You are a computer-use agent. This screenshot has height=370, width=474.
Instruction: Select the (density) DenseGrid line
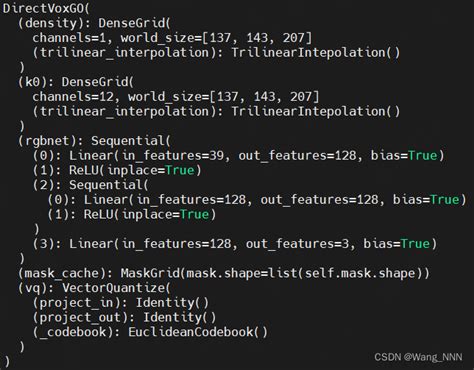(x=94, y=23)
